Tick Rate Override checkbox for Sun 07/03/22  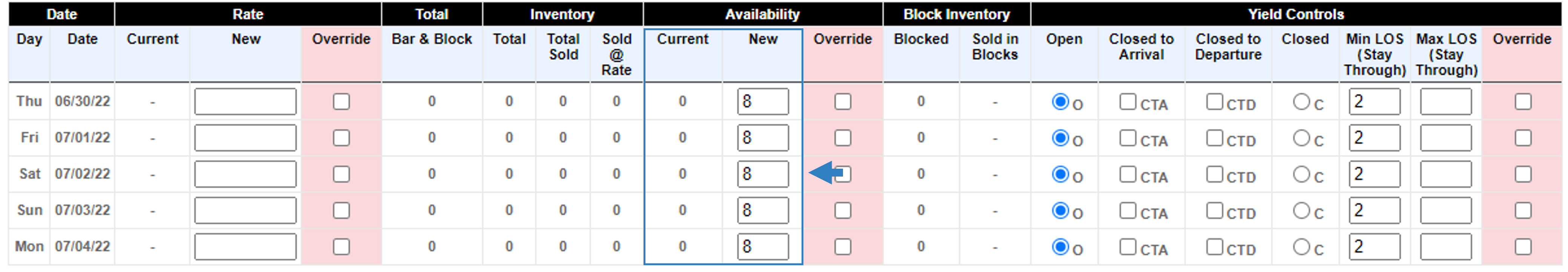(x=342, y=211)
